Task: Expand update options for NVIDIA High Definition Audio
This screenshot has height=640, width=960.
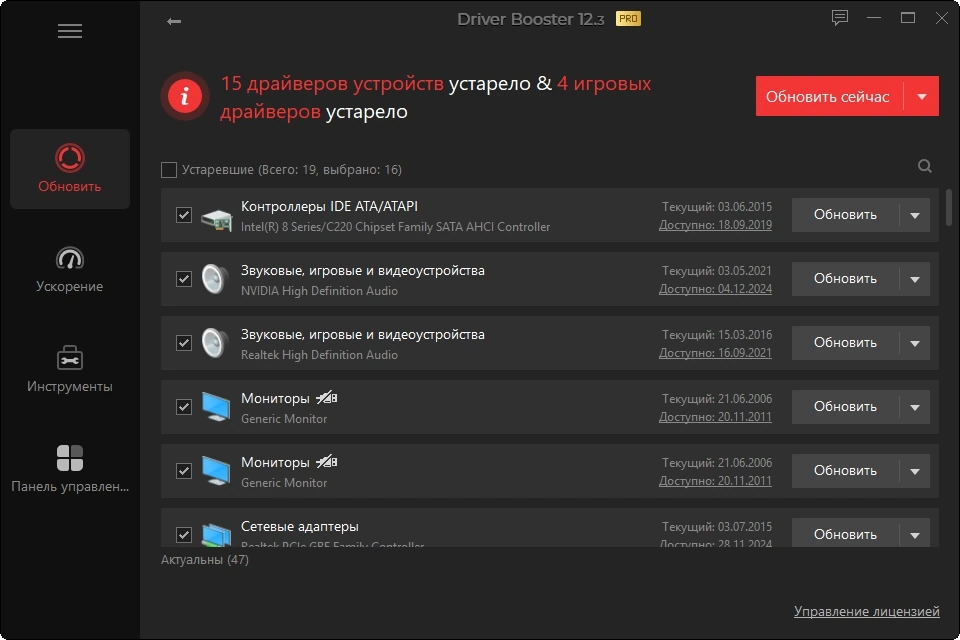Action: (915, 279)
